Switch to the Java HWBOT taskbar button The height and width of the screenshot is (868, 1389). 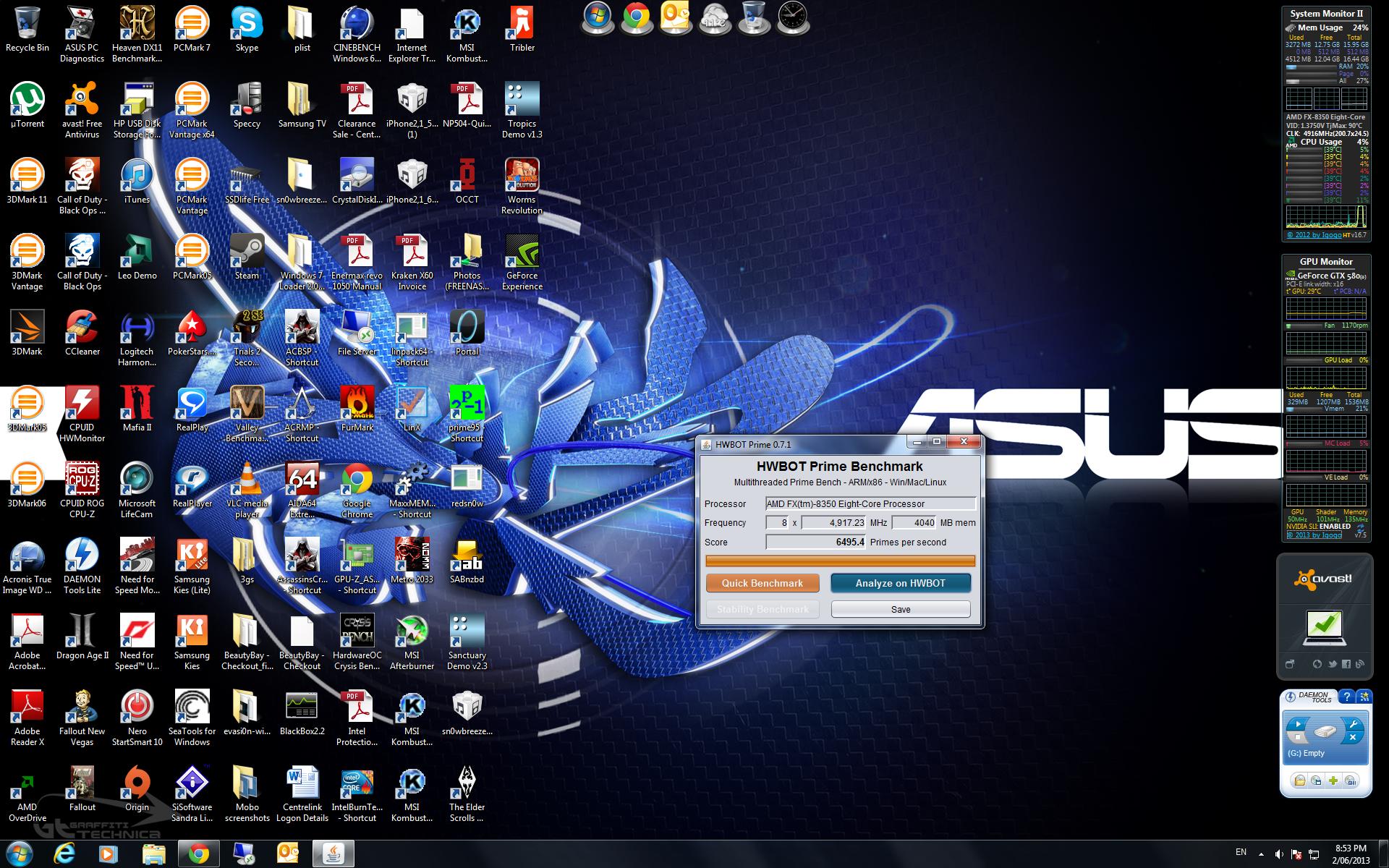click(x=334, y=854)
